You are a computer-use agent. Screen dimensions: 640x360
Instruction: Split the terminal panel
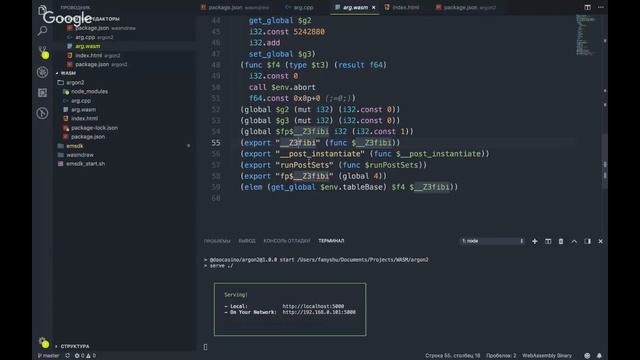548,241
